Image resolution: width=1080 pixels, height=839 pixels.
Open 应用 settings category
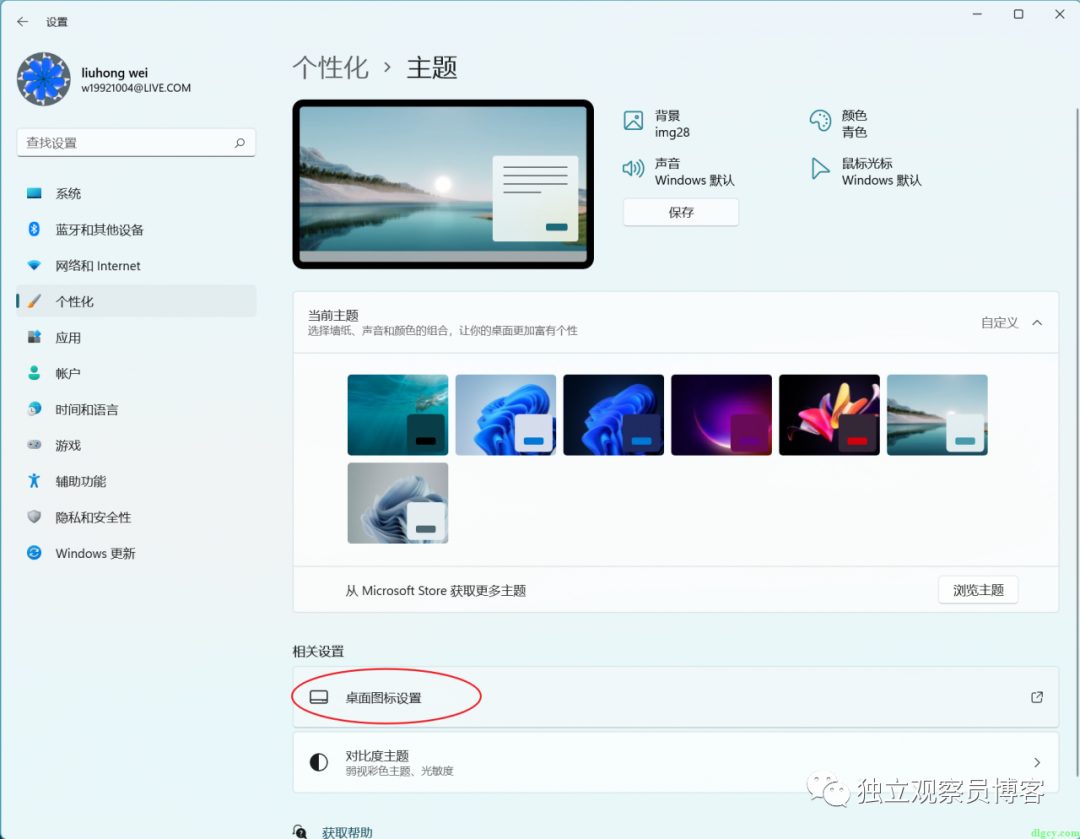[136, 337]
